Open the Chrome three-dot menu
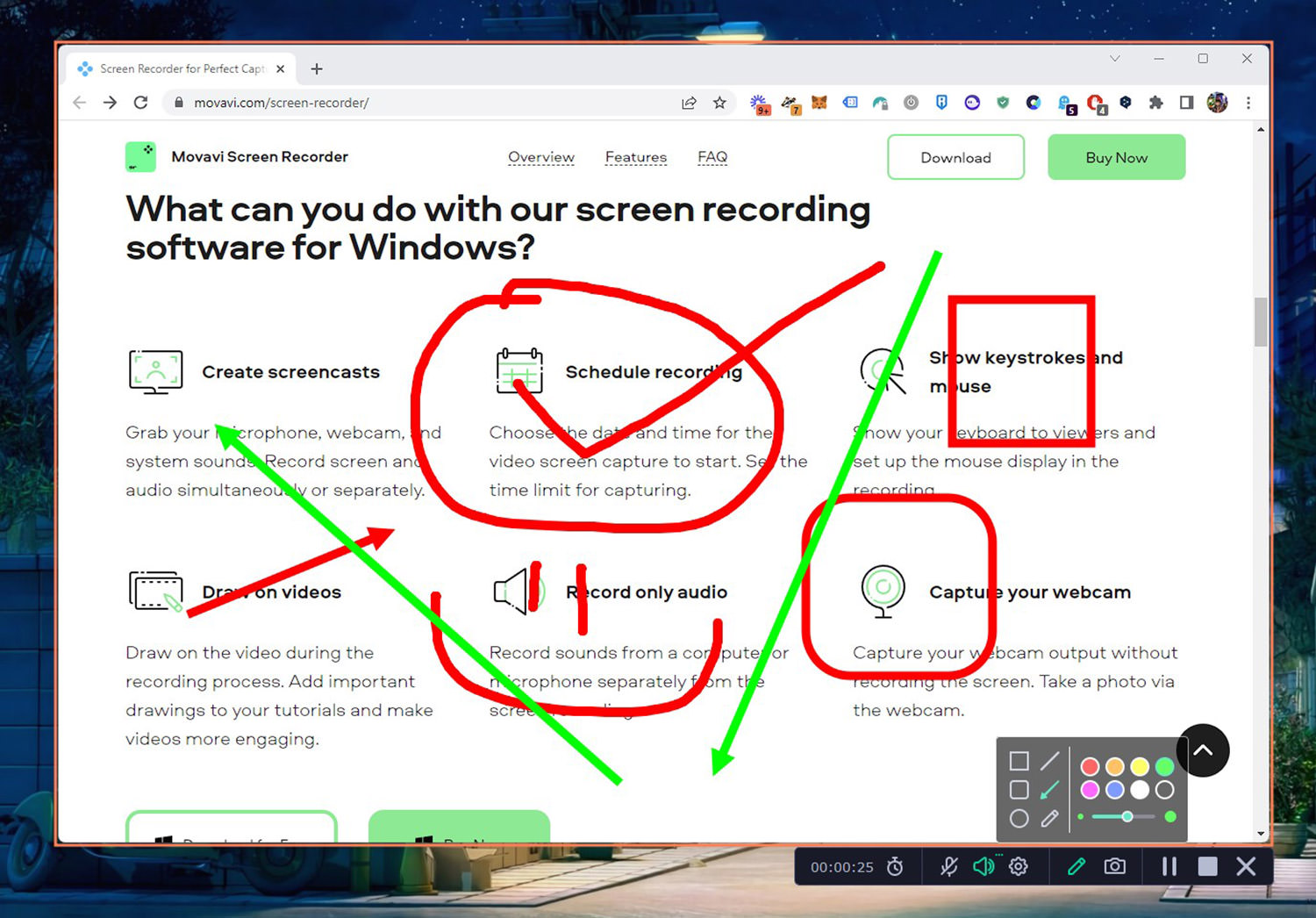The height and width of the screenshot is (918, 1316). 1248,103
